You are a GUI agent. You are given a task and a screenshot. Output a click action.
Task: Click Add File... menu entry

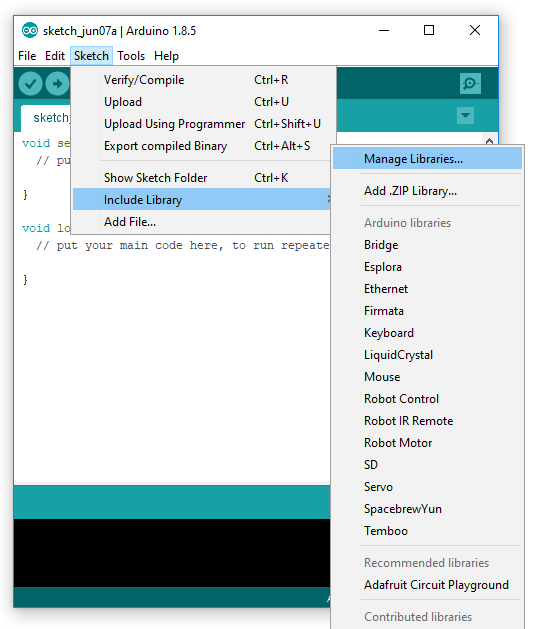201,222
